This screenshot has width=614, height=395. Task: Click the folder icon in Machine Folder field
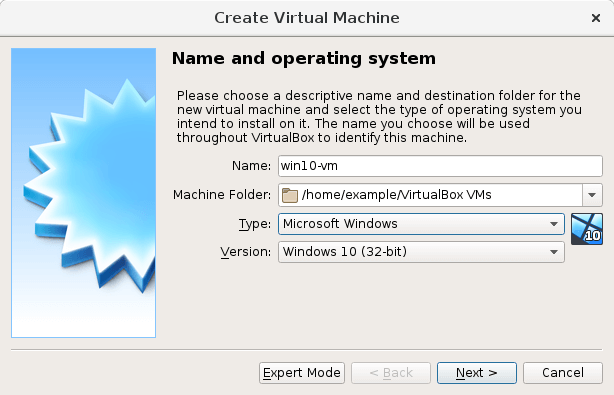tap(290, 195)
